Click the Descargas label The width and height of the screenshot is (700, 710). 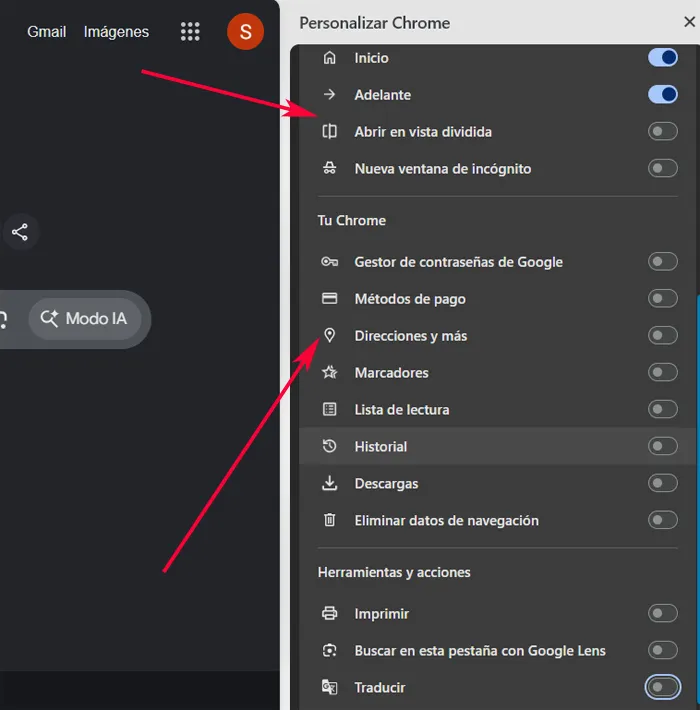[386, 484]
